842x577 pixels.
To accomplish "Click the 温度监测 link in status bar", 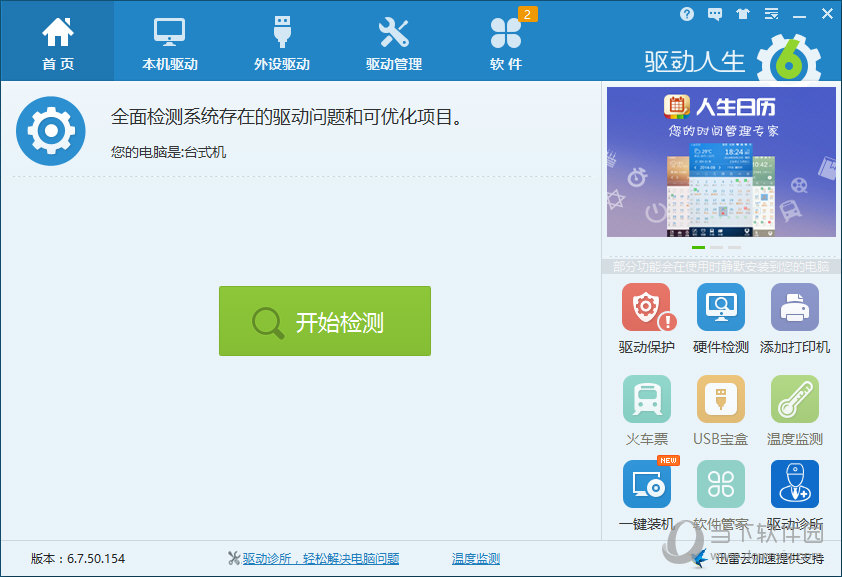I will click(x=476, y=559).
